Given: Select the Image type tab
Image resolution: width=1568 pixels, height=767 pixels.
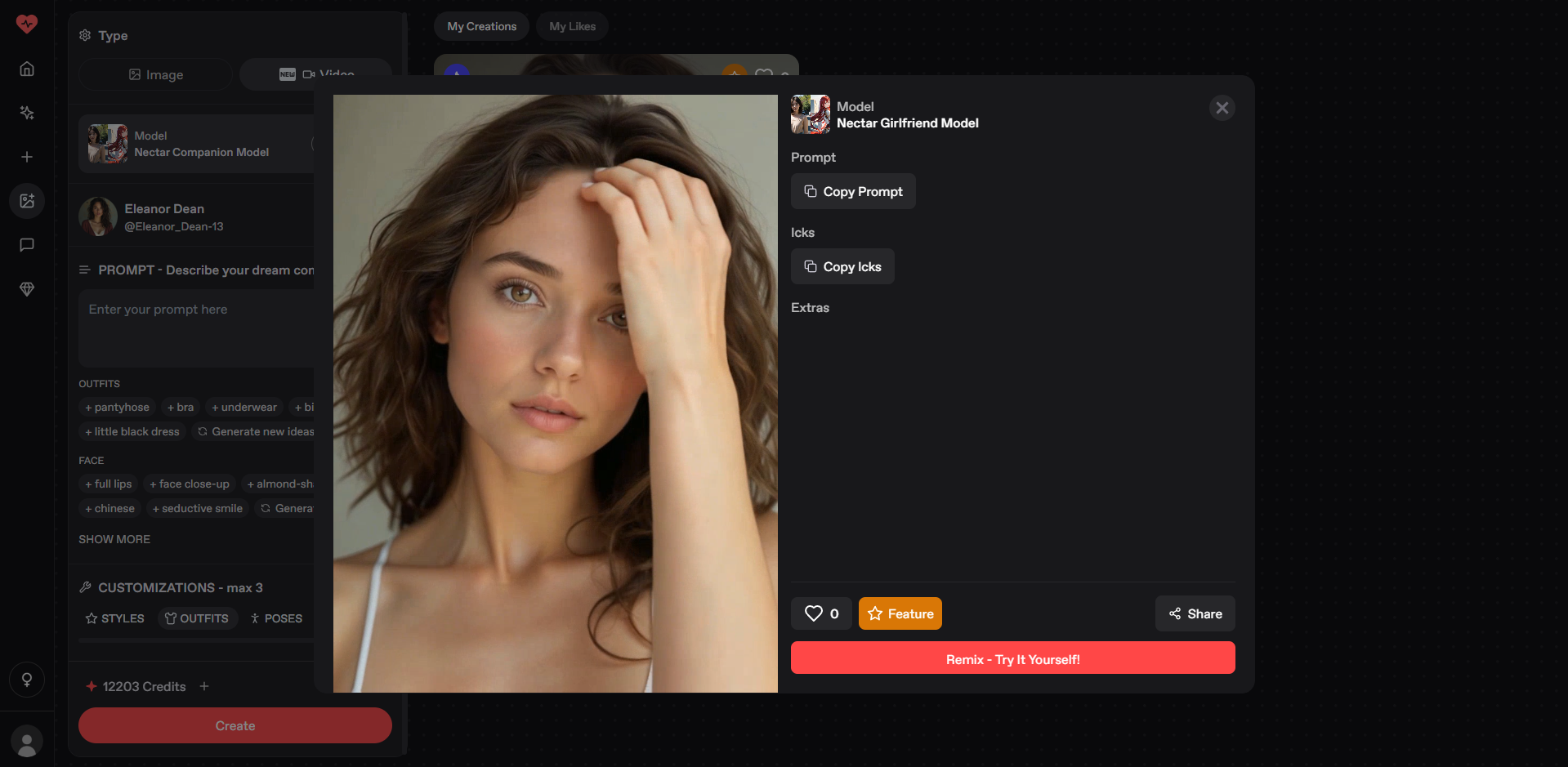Looking at the screenshot, I should (156, 74).
